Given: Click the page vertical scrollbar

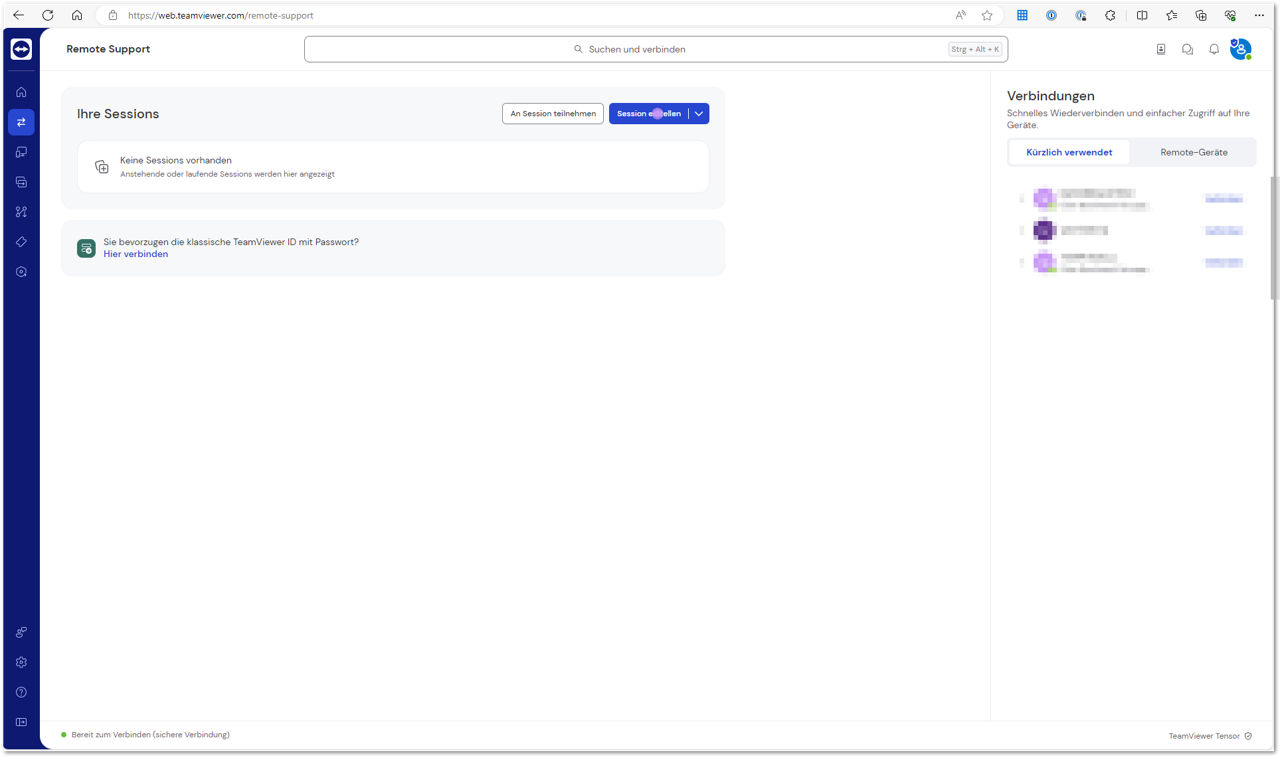Looking at the screenshot, I should (1274, 238).
